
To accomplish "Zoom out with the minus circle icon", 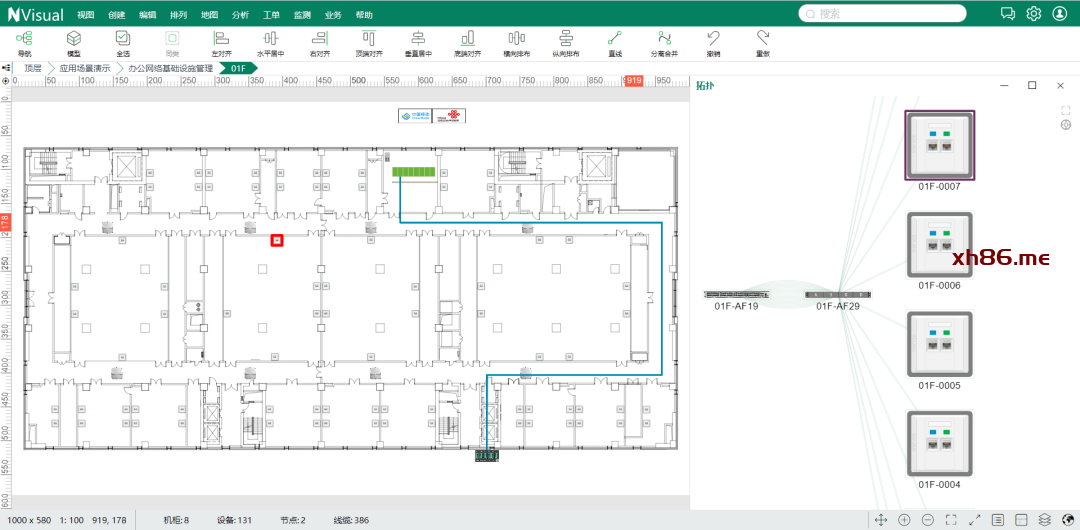I will click(928, 520).
